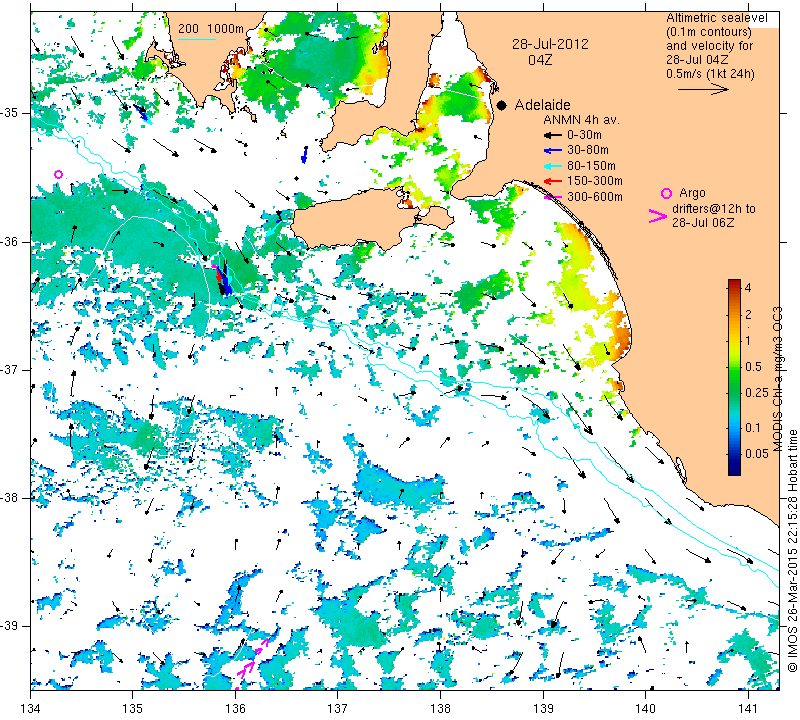Click the longitude tick label 141

click(748, 708)
